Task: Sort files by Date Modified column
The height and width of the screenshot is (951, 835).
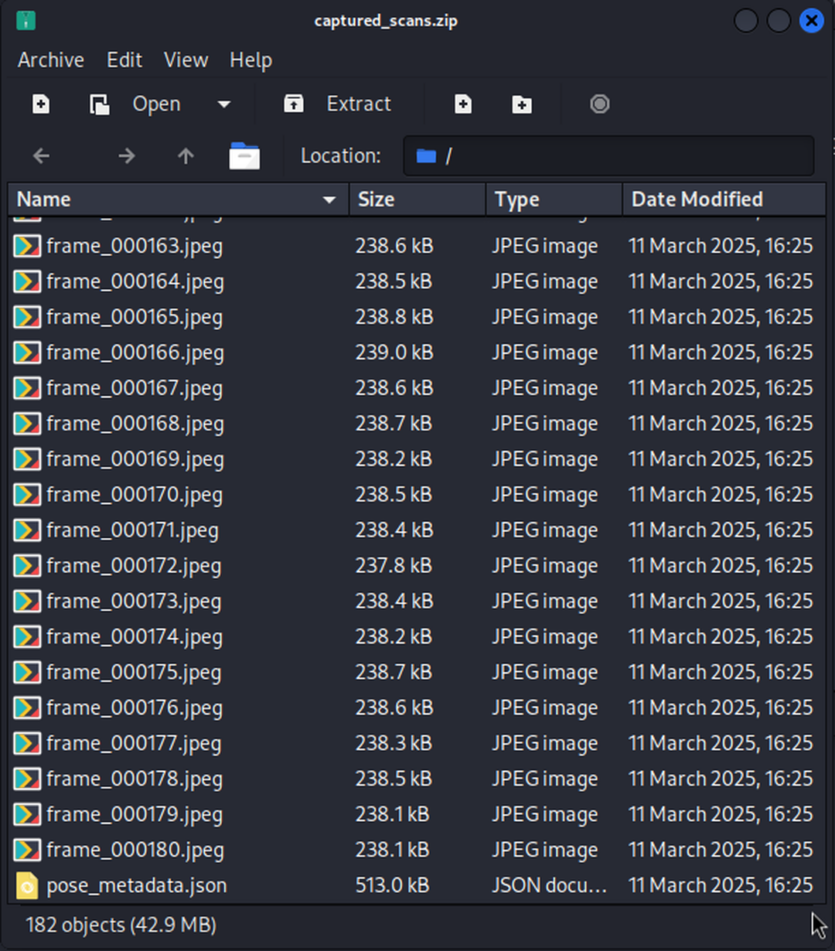Action: coord(710,200)
